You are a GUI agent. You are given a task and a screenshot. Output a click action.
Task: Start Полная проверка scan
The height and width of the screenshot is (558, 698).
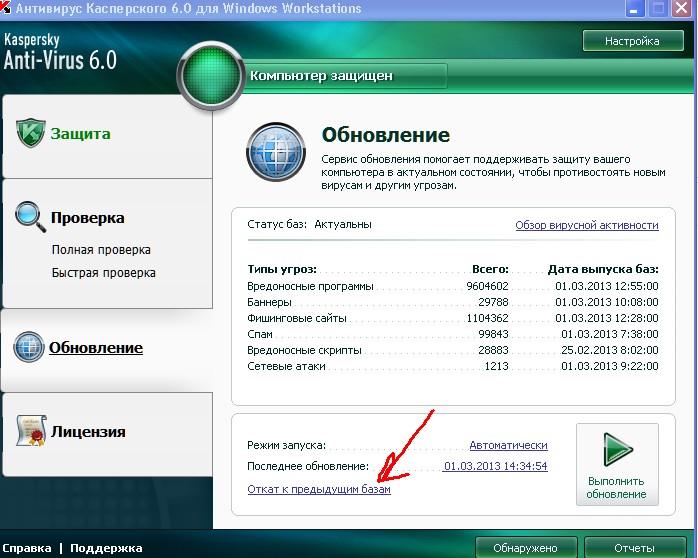pos(101,250)
